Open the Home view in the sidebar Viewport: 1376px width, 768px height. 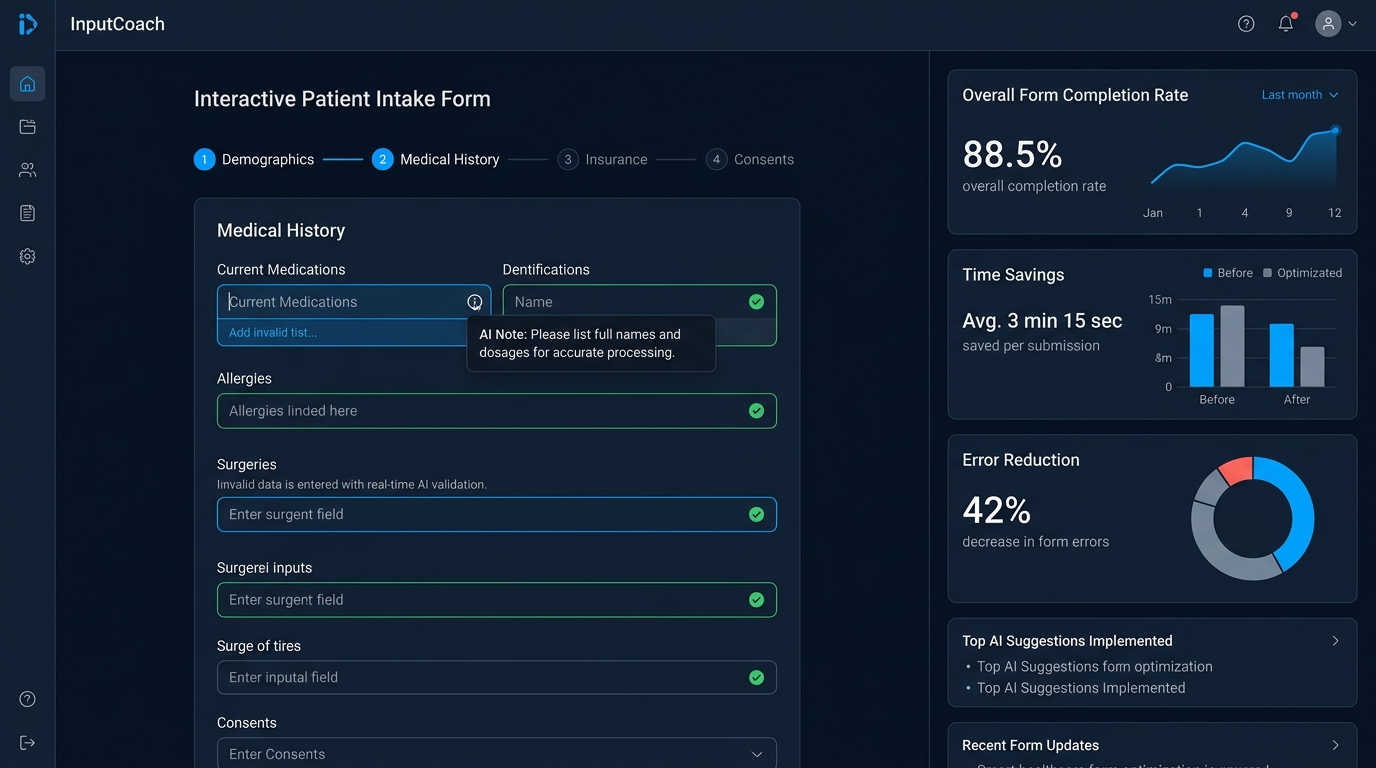coord(27,84)
